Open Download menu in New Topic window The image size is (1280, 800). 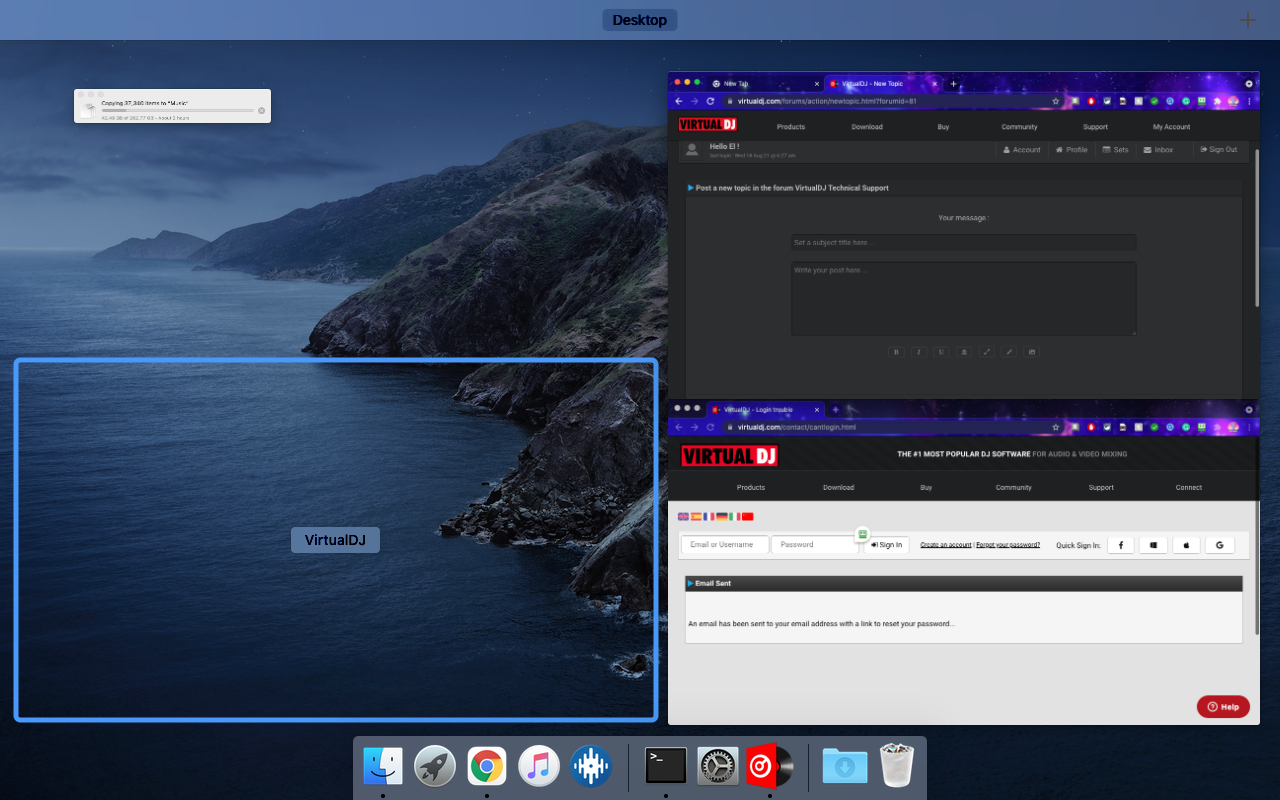pos(867,127)
